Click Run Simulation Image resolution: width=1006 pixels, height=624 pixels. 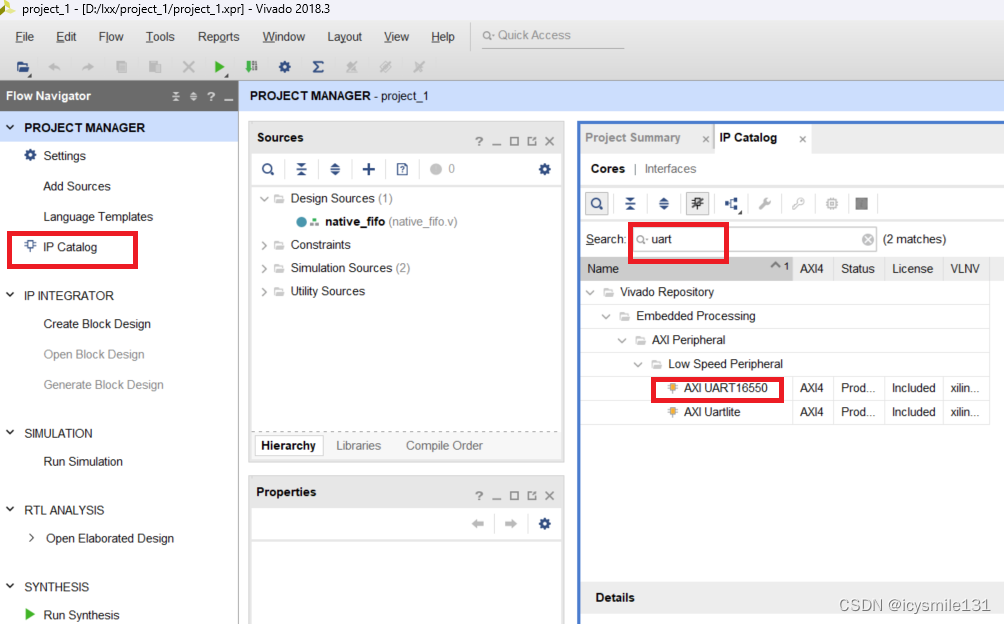click(x=83, y=462)
